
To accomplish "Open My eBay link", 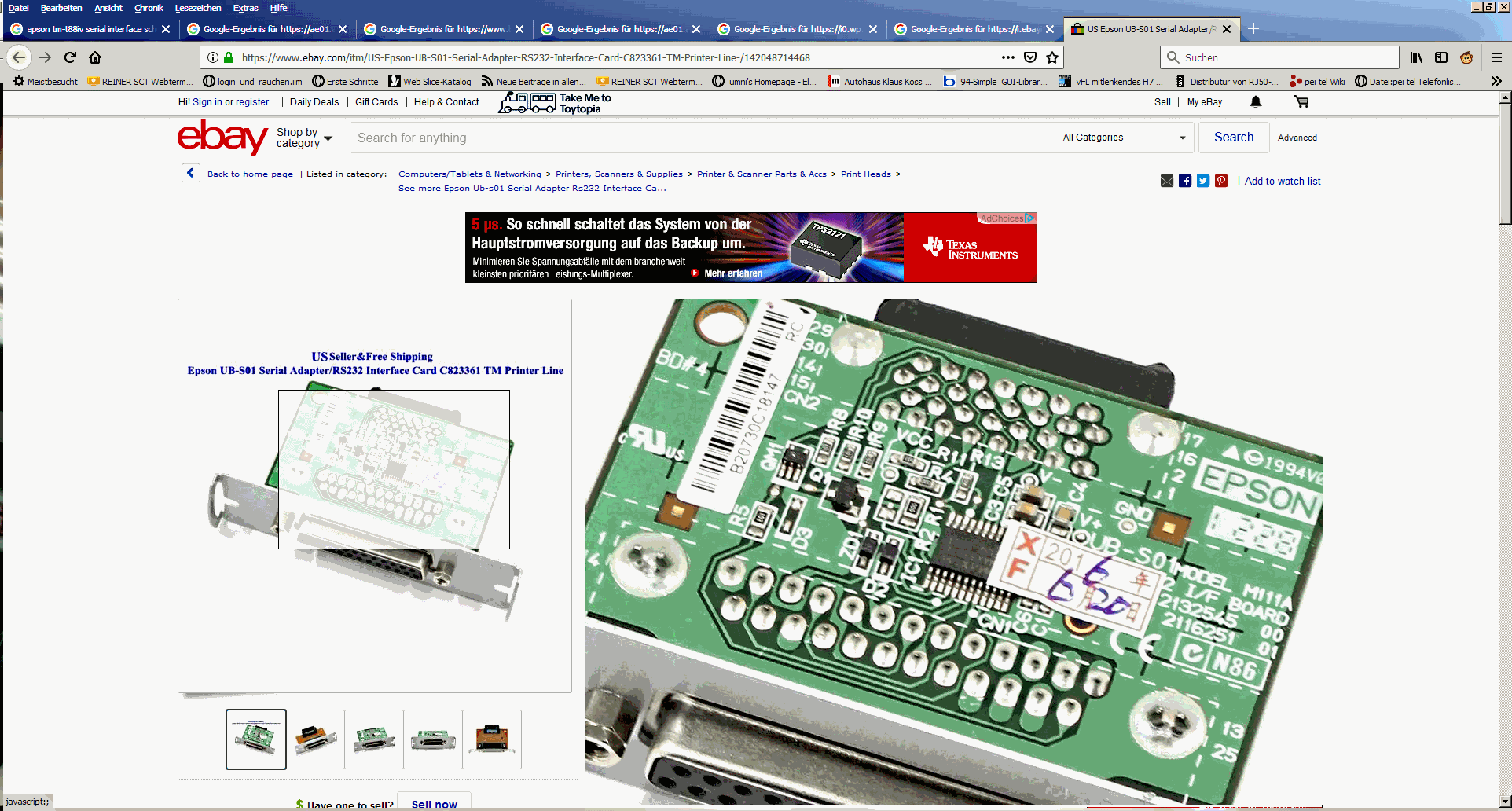I will point(1205,102).
